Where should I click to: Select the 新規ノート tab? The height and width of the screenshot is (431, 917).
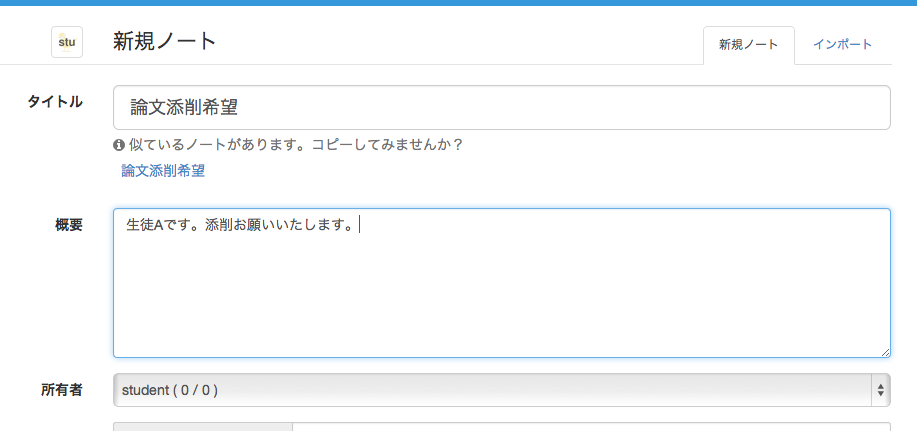tap(748, 45)
